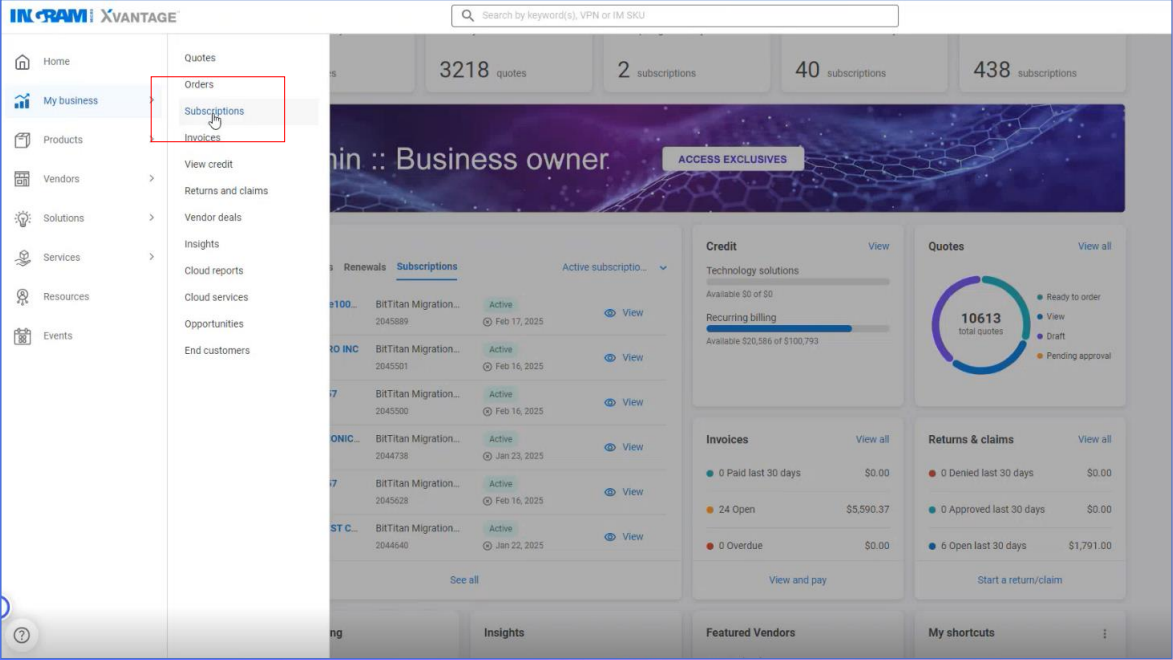The height and width of the screenshot is (660, 1173).
Task: Click the Products box icon
Action: (x=22, y=140)
